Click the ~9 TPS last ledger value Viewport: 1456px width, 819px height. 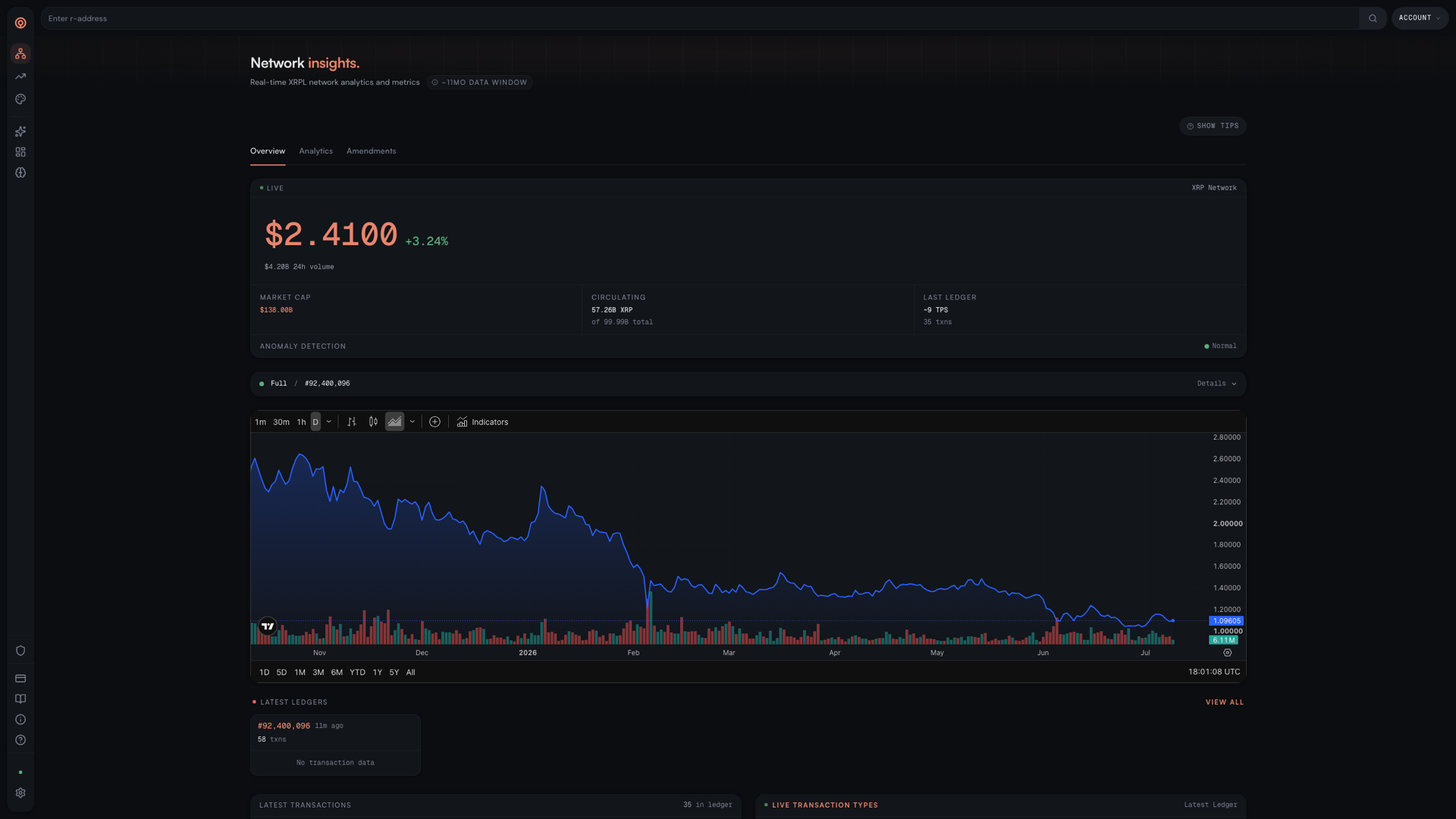coord(936,310)
